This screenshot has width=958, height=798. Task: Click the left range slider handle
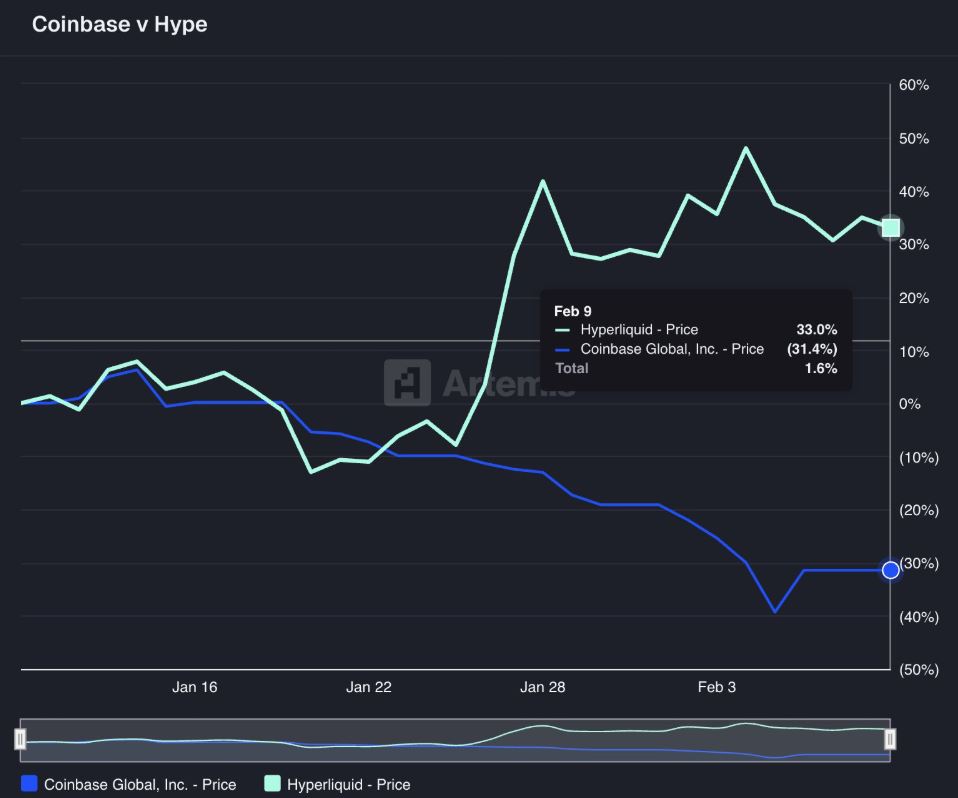coord(20,739)
